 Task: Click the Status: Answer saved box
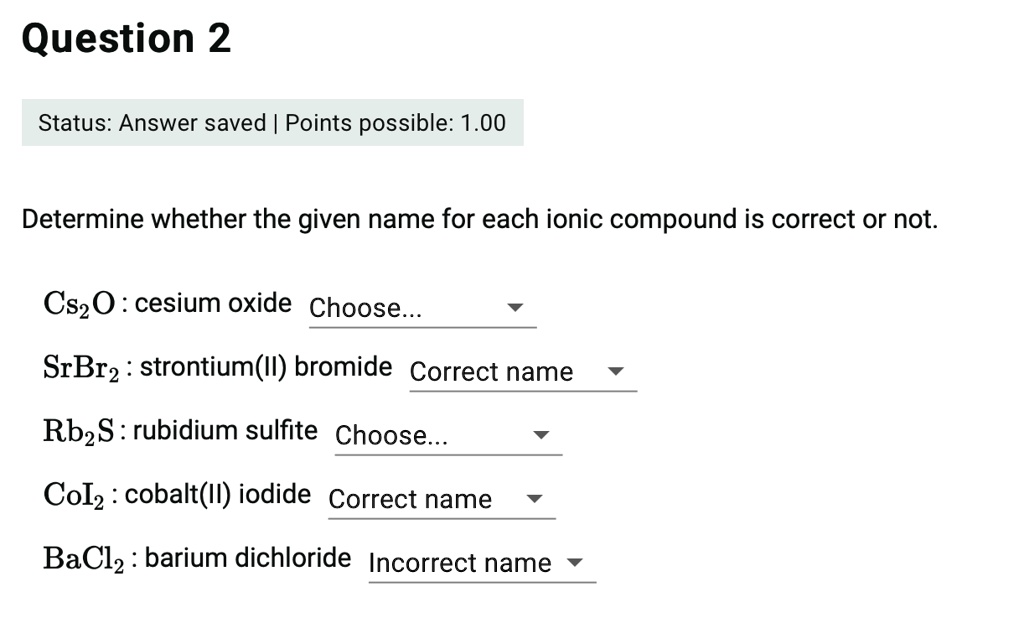272,123
